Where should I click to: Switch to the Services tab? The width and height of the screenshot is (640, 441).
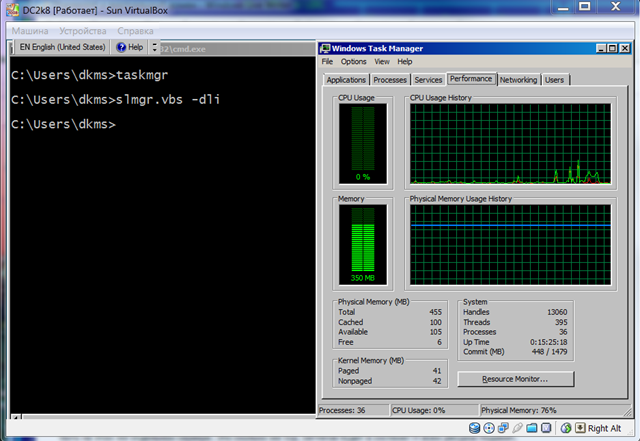point(428,80)
